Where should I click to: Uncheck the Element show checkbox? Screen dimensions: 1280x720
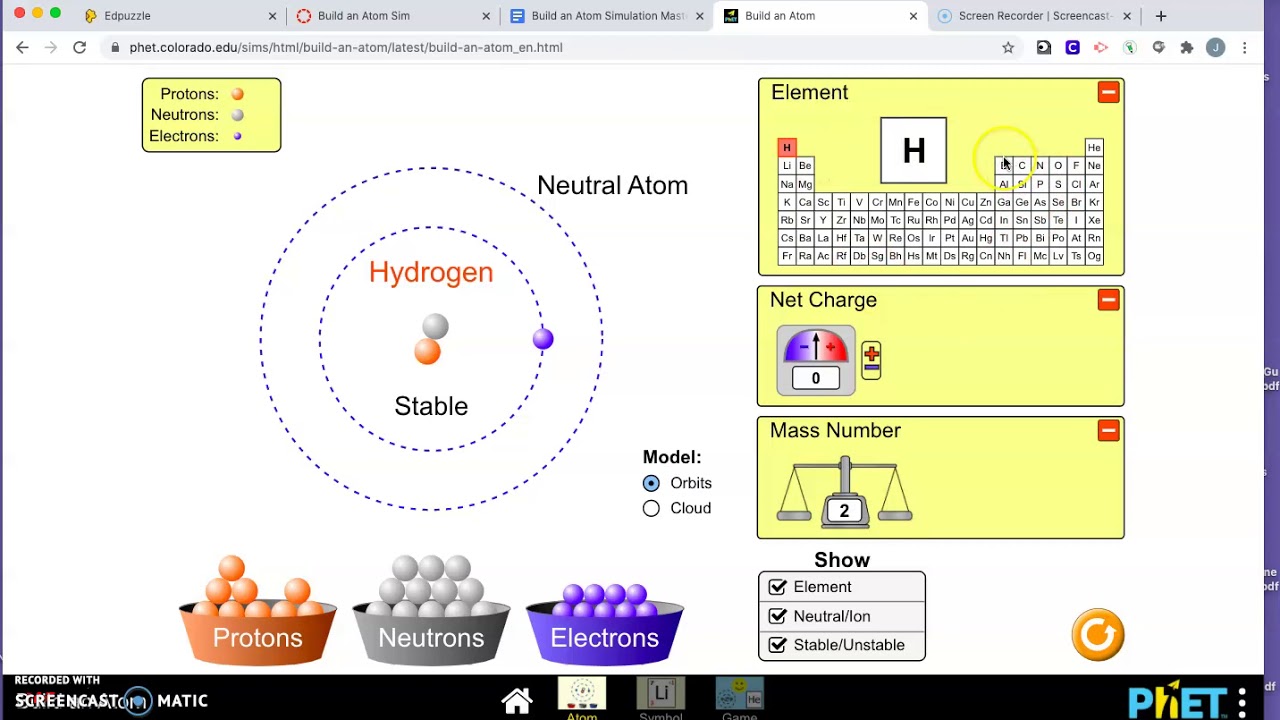click(777, 587)
